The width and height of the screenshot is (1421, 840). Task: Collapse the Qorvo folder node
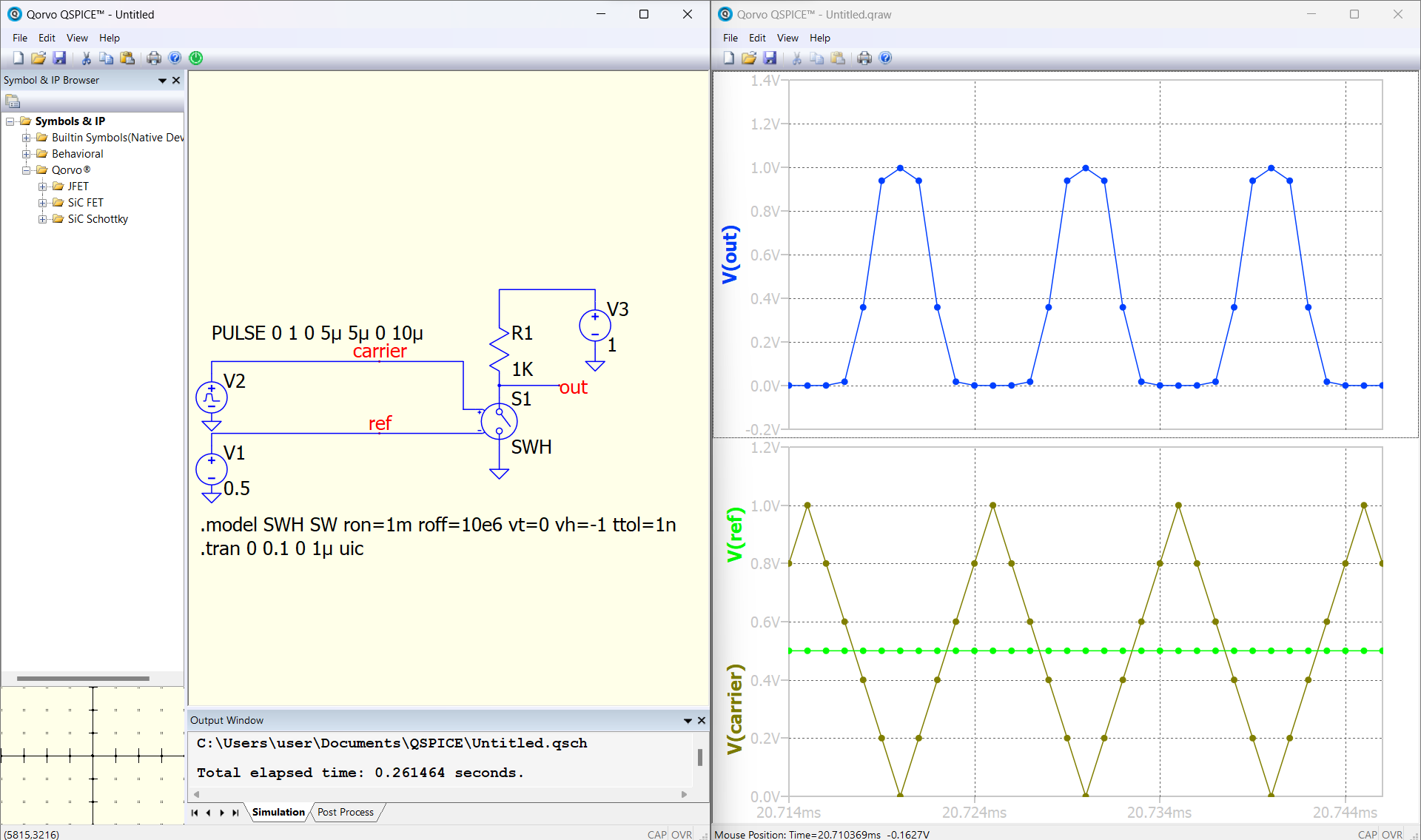pyautogui.click(x=26, y=170)
